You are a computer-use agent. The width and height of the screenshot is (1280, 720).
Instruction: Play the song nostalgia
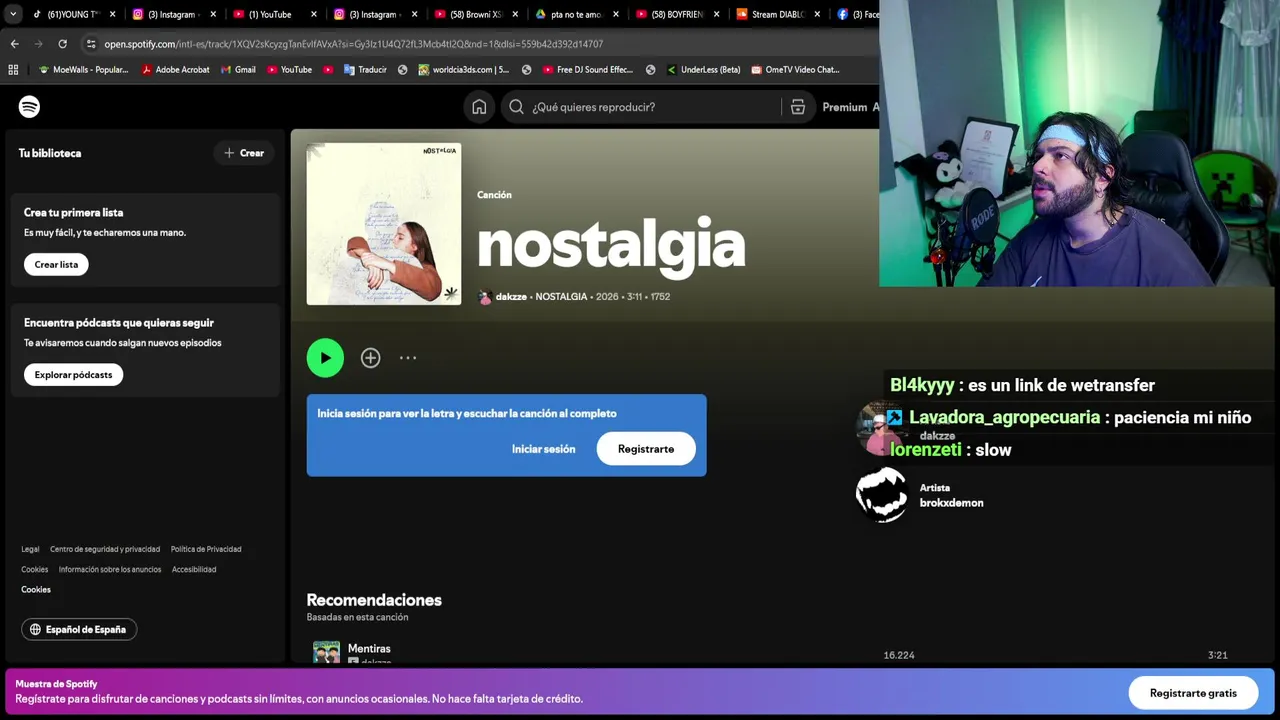pyautogui.click(x=325, y=358)
